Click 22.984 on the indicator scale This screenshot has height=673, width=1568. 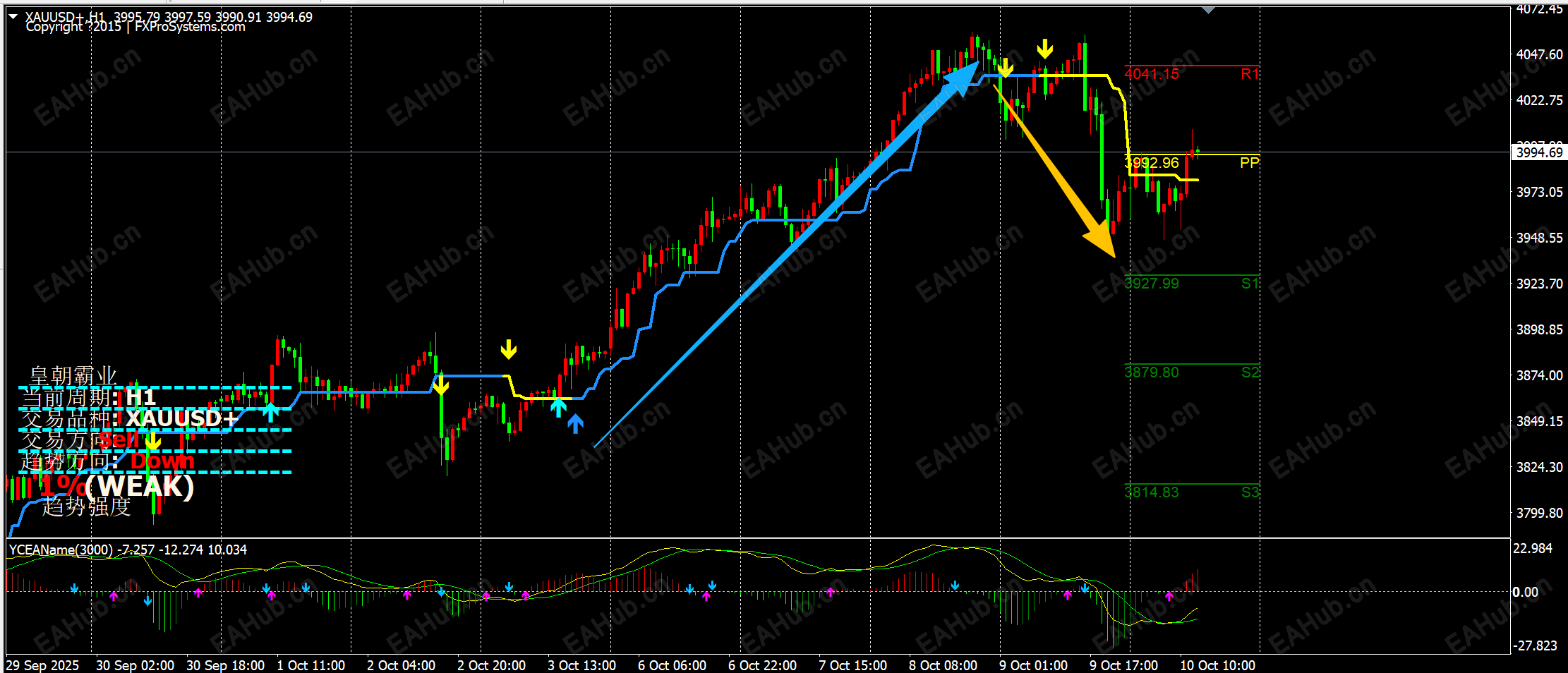click(x=1532, y=548)
